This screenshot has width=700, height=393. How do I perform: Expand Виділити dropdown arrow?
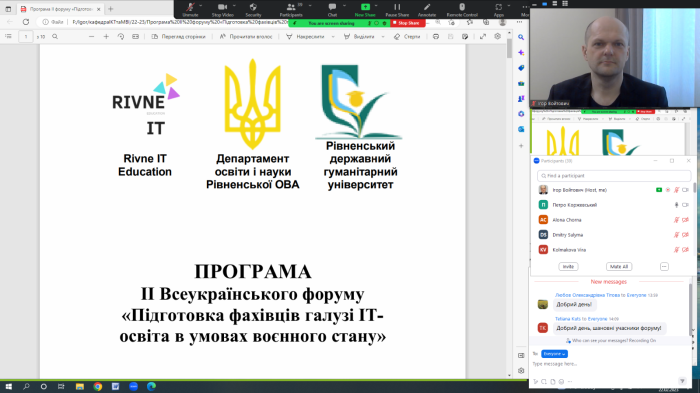(383, 37)
